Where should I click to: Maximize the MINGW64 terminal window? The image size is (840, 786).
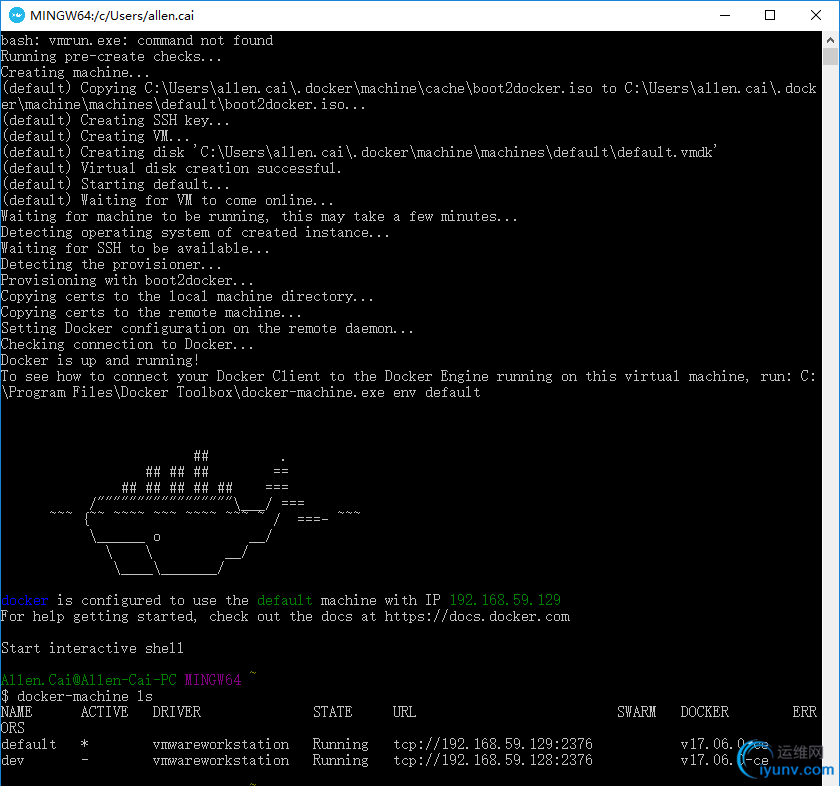click(770, 16)
